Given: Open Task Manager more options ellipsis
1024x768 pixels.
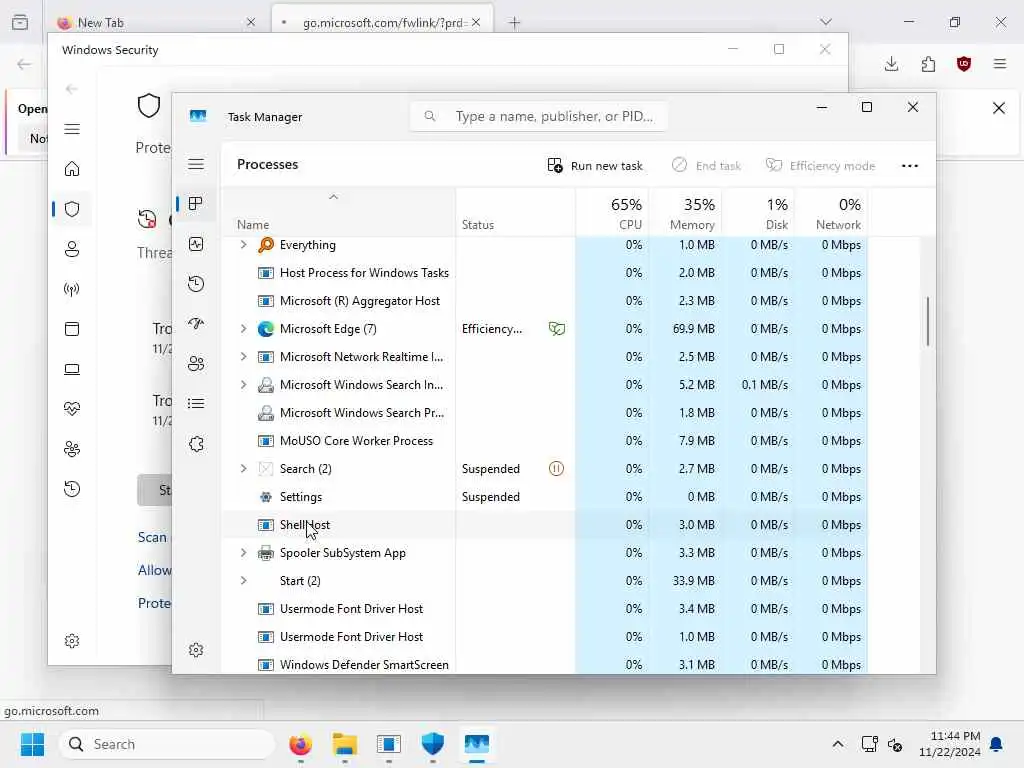Looking at the screenshot, I should (910, 166).
